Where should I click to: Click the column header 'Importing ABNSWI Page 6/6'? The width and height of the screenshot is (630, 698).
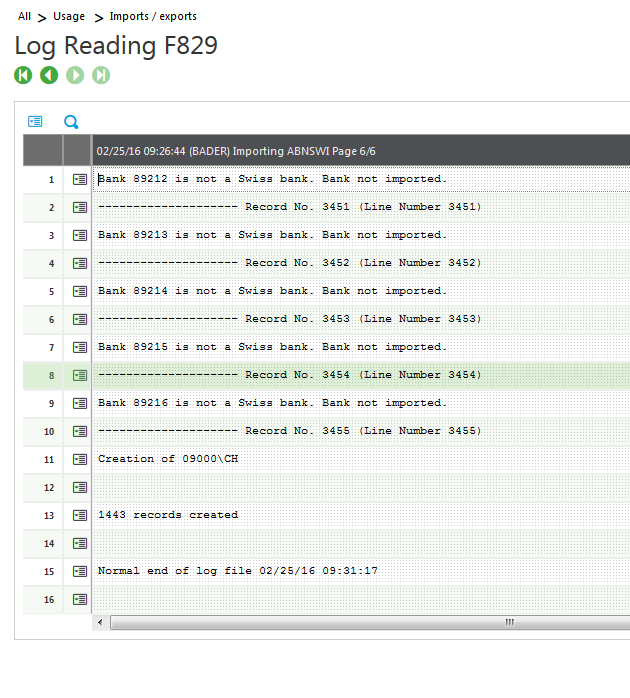pos(236,151)
